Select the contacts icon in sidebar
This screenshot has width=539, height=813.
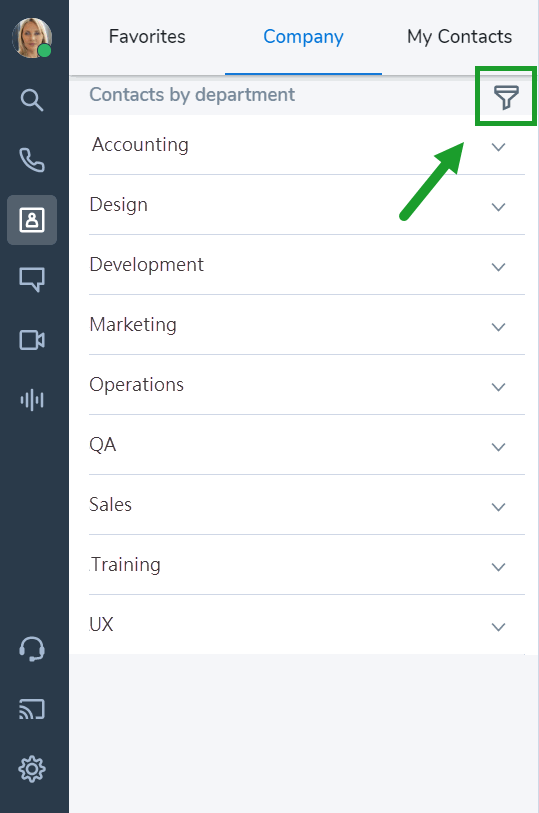[x=32, y=220]
